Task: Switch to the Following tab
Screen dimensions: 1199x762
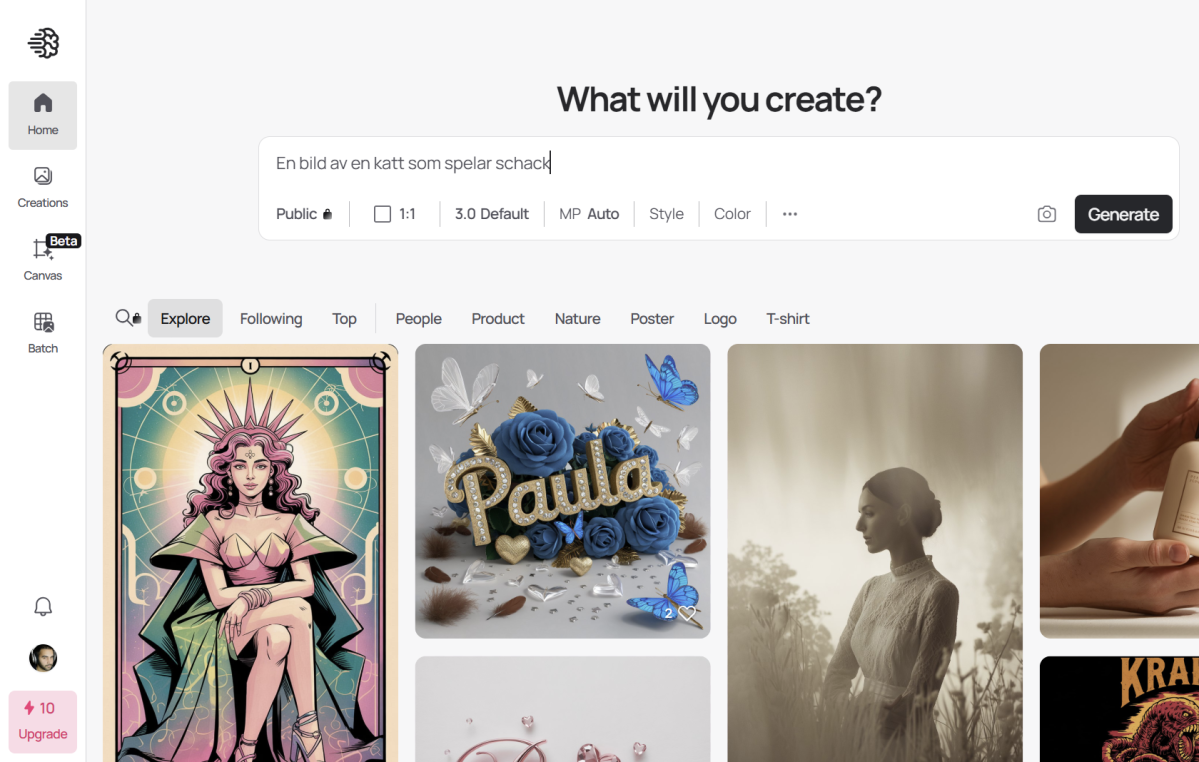Action: (271, 319)
